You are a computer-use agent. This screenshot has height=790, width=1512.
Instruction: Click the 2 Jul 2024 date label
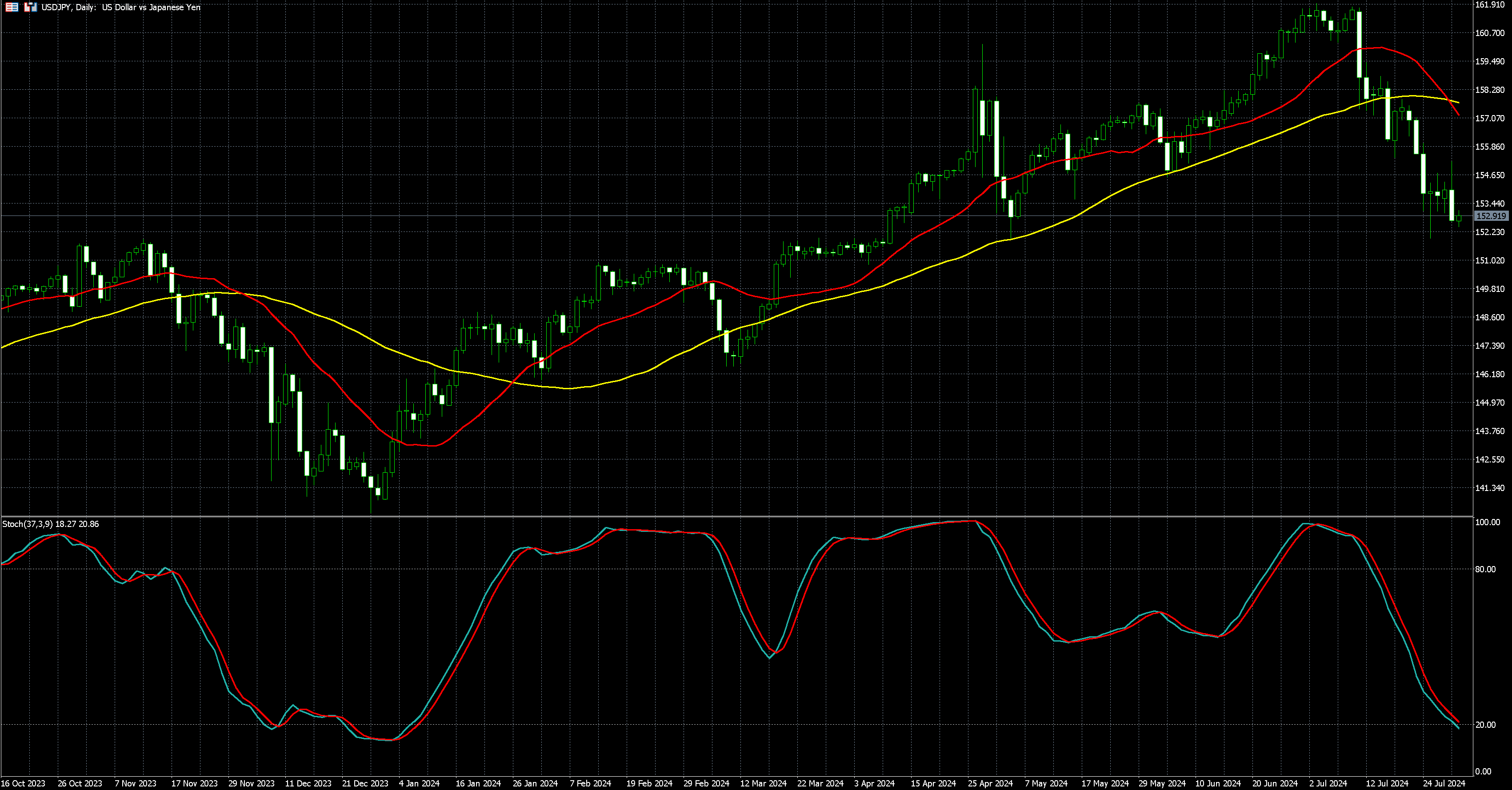[x=1329, y=783]
